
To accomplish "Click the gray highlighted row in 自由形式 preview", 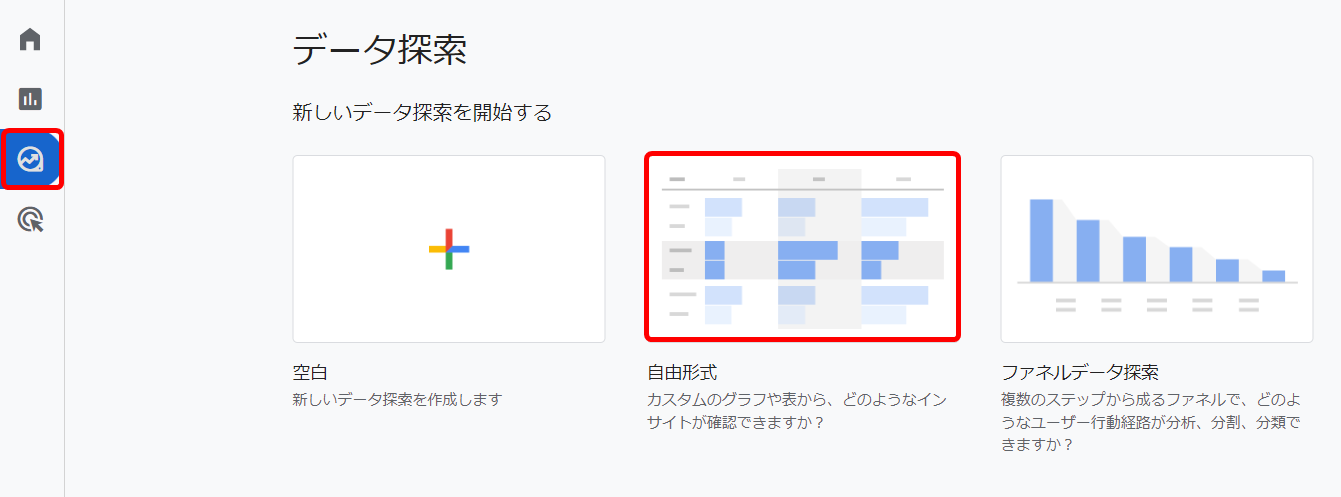I will pyautogui.click(x=802, y=260).
